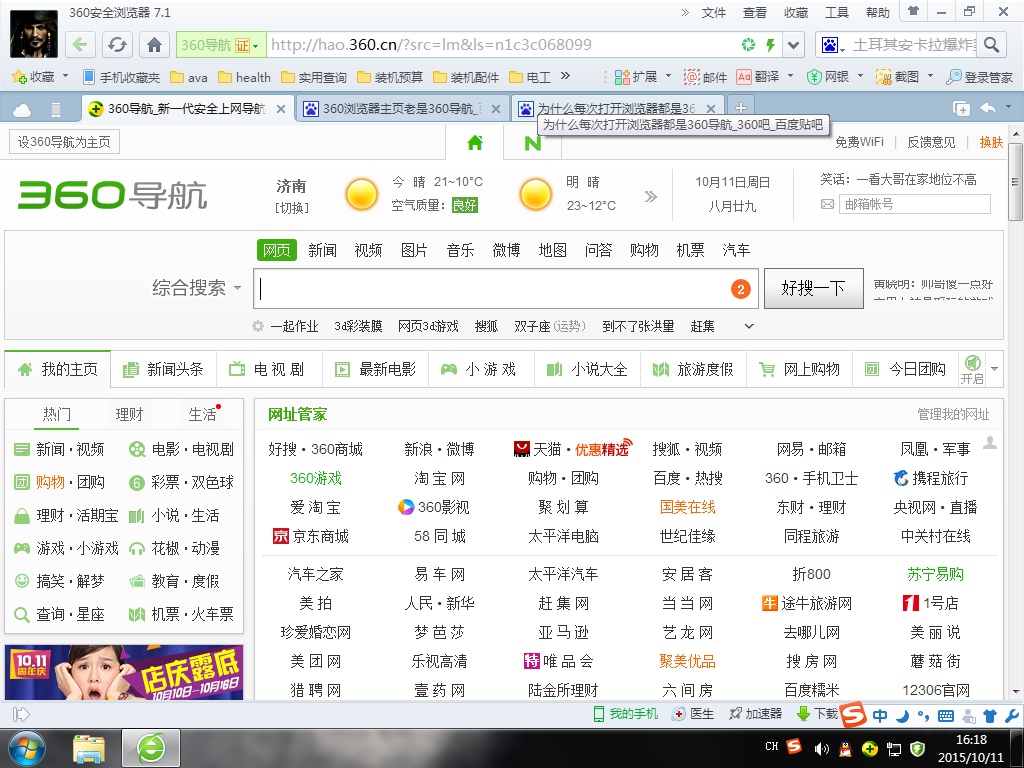Click the volume speaker tray icon
The width and height of the screenshot is (1024, 768).
[821, 748]
